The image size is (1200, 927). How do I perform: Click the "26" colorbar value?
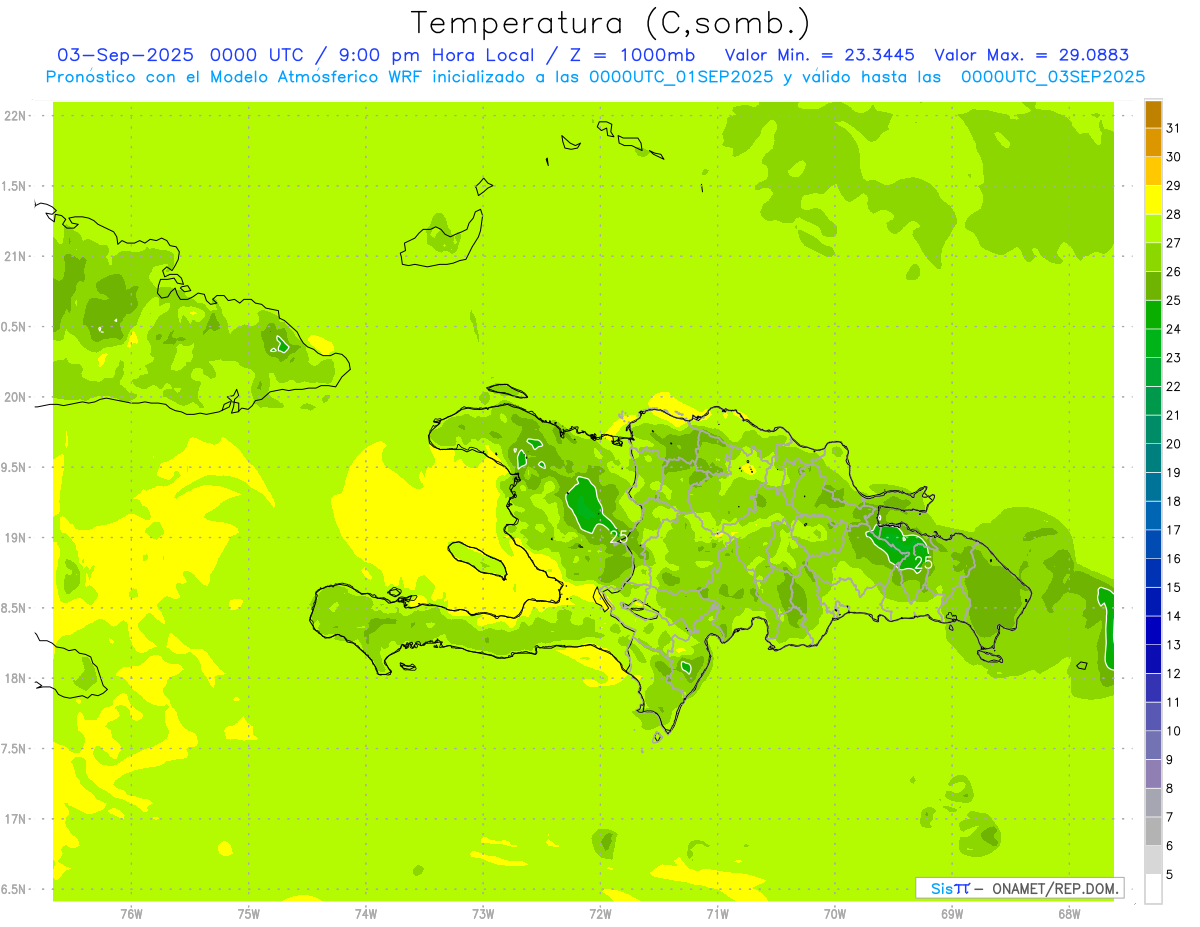[x=1174, y=271]
